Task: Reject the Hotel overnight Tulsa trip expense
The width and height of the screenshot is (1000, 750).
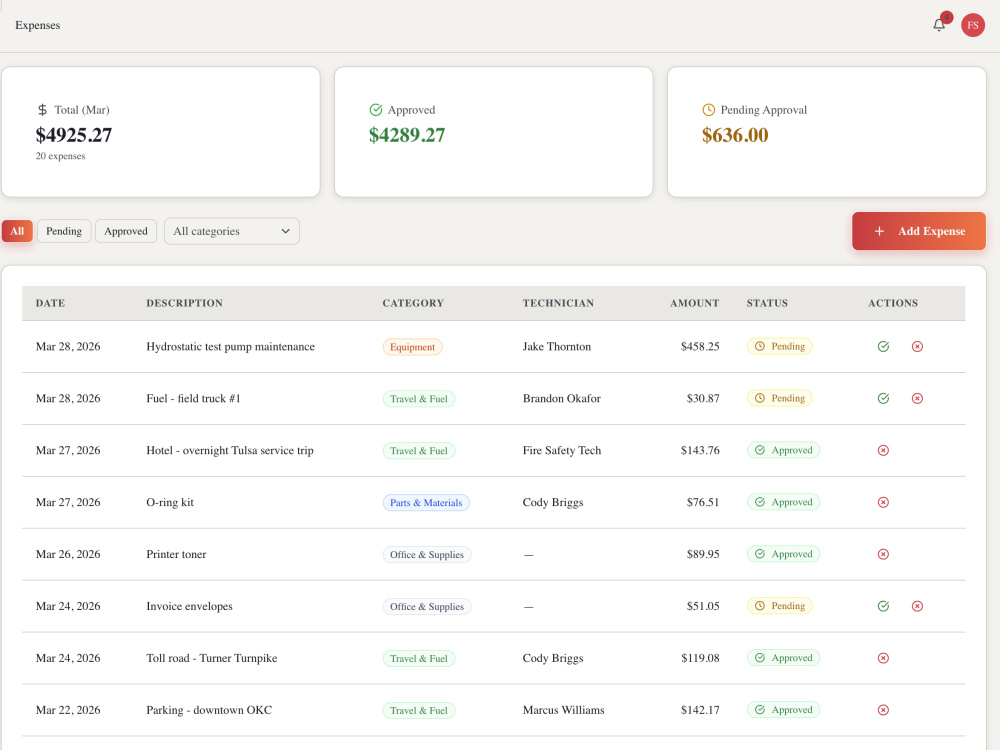Action: click(x=883, y=450)
